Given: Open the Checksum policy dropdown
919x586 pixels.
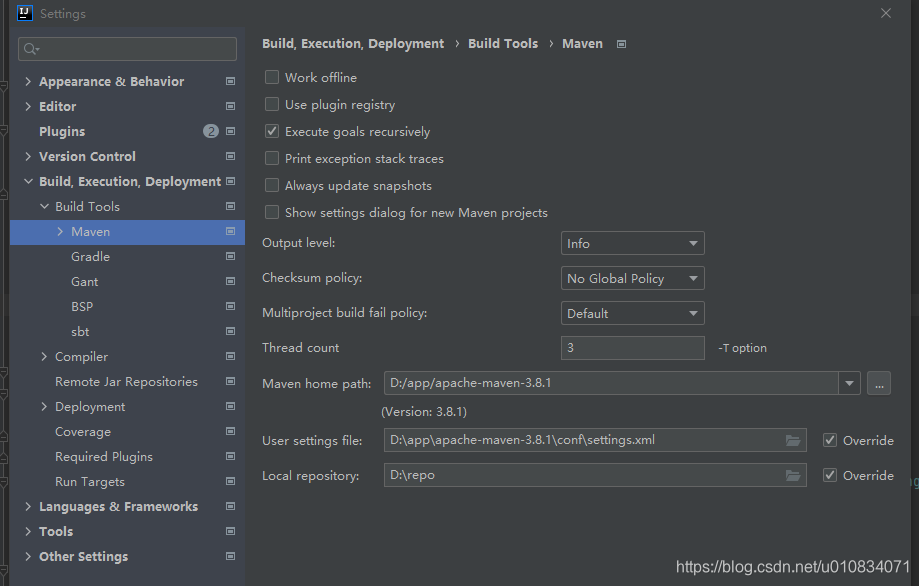Looking at the screenshot, I should (x=632, y=278).
